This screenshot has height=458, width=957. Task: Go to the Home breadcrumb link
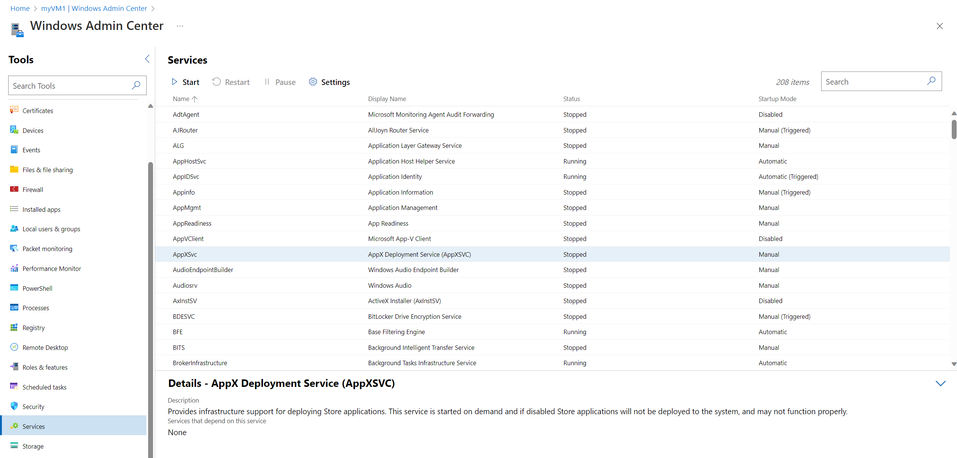[20, 9]
